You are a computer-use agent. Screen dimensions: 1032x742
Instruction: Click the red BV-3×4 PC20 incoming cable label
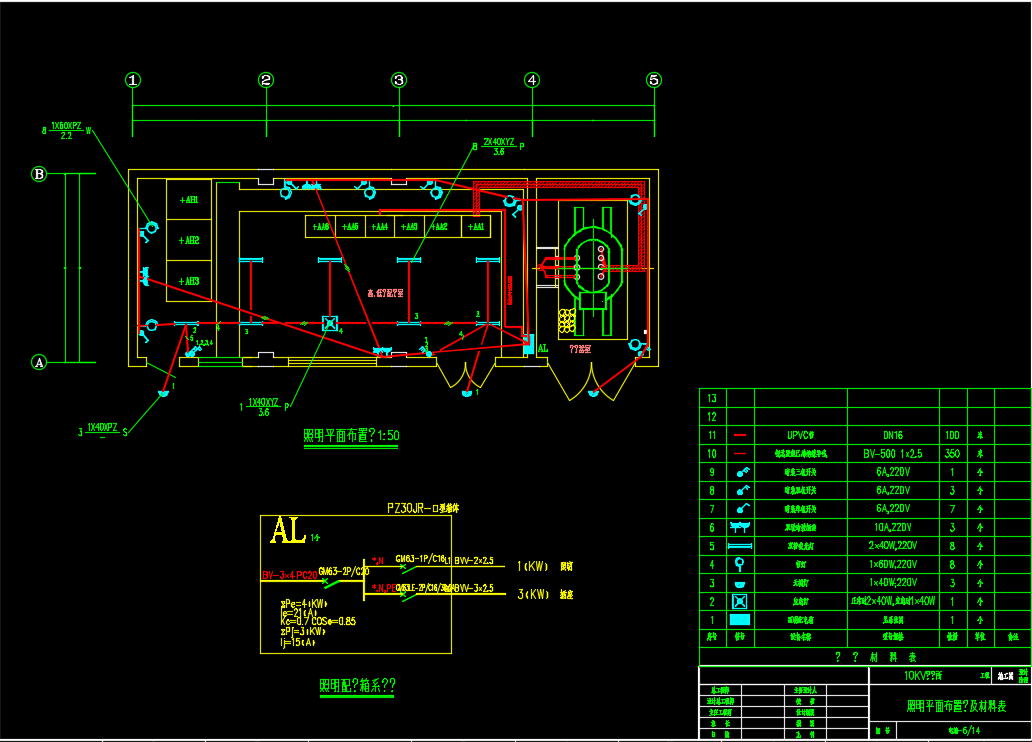point(290,575)
